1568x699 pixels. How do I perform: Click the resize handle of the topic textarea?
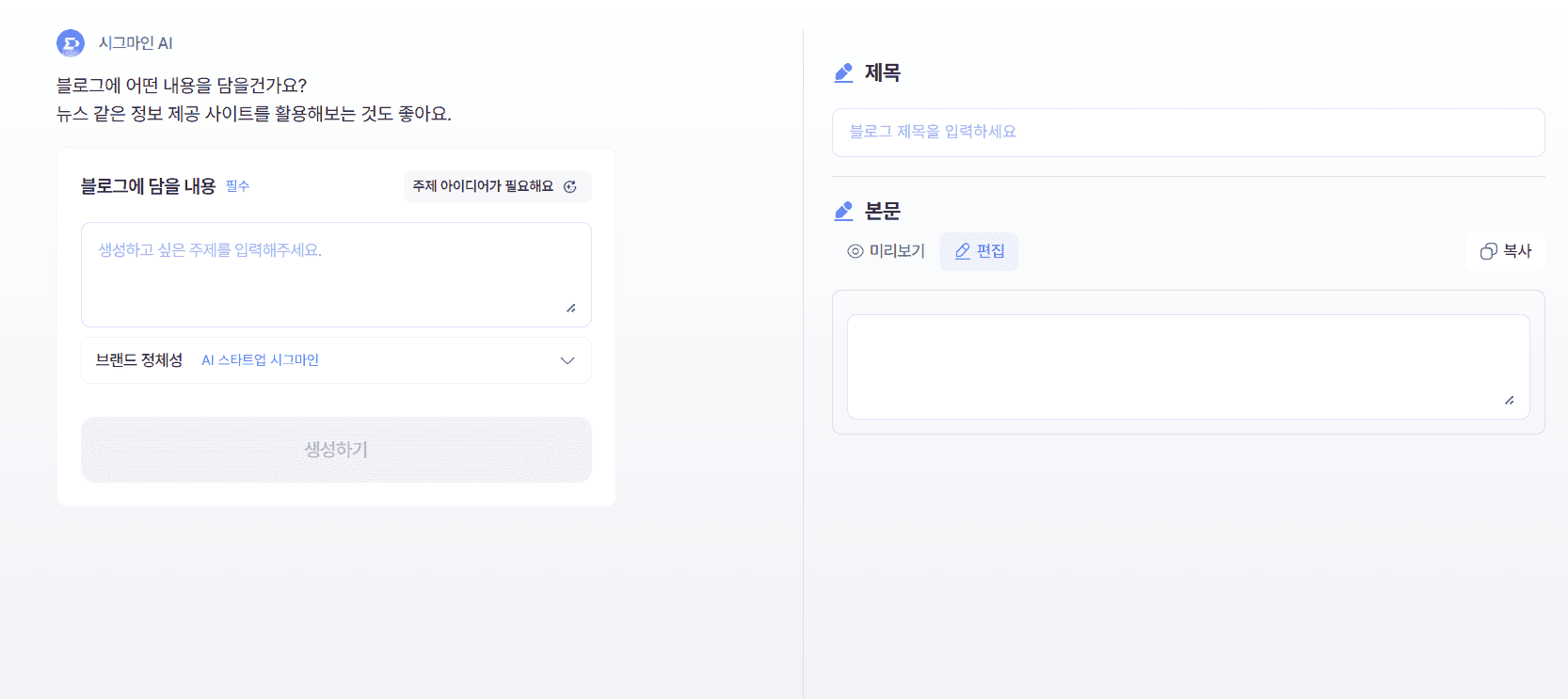coord(571,306)
